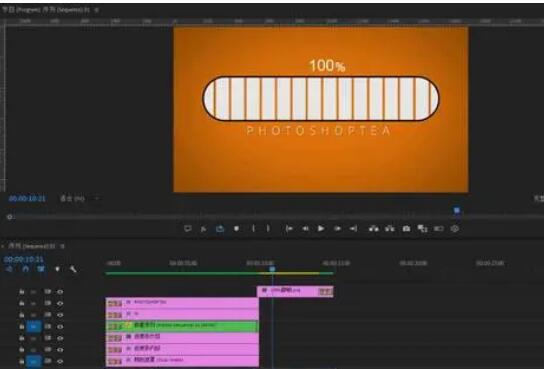Viewport: 544px width, 369px height.
Task: Open playback resolution dropdown at monitor right
Action: pos(538,198)
